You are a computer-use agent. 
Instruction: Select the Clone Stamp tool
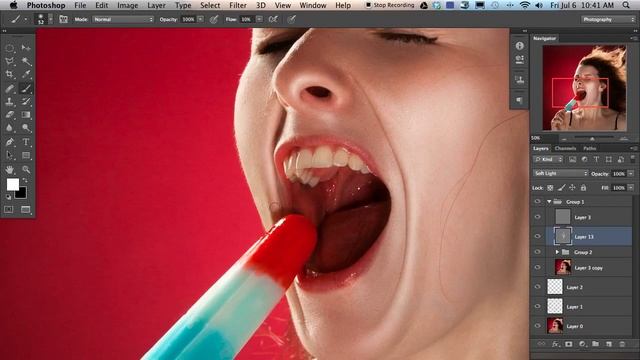[x=9, y=102]
